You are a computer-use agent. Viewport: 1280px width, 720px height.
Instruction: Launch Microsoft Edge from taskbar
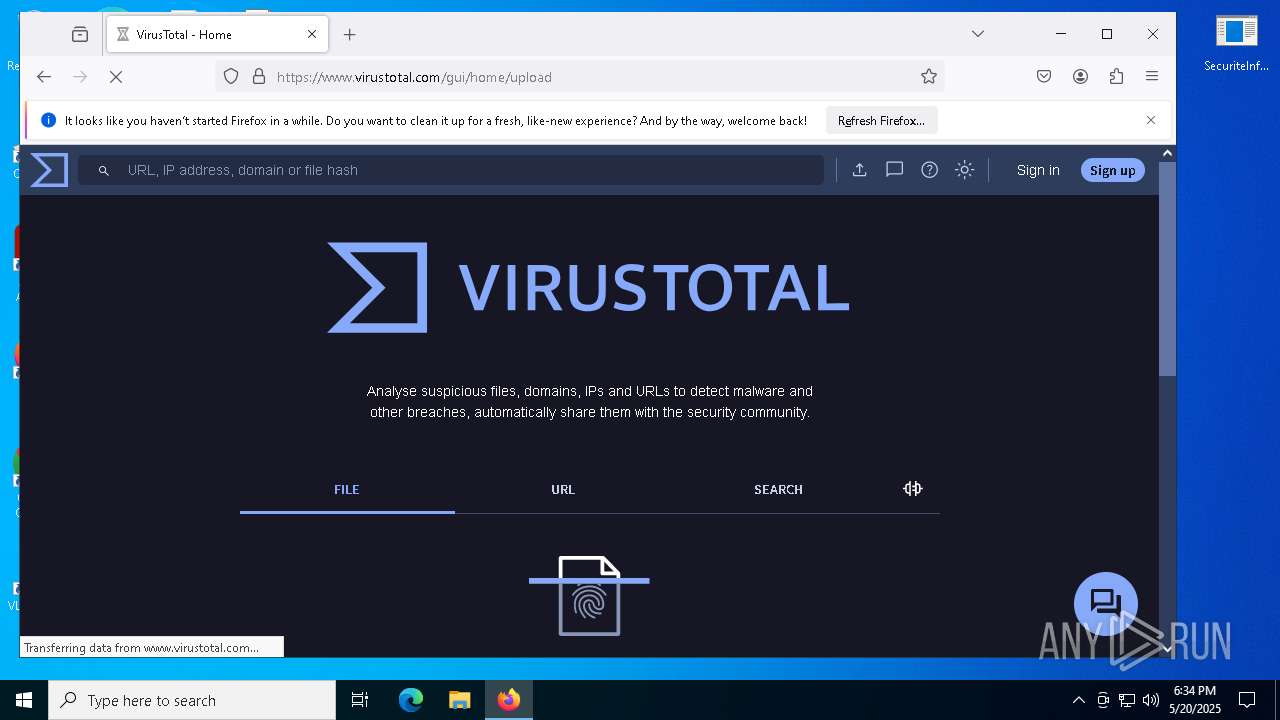point(411,700)
